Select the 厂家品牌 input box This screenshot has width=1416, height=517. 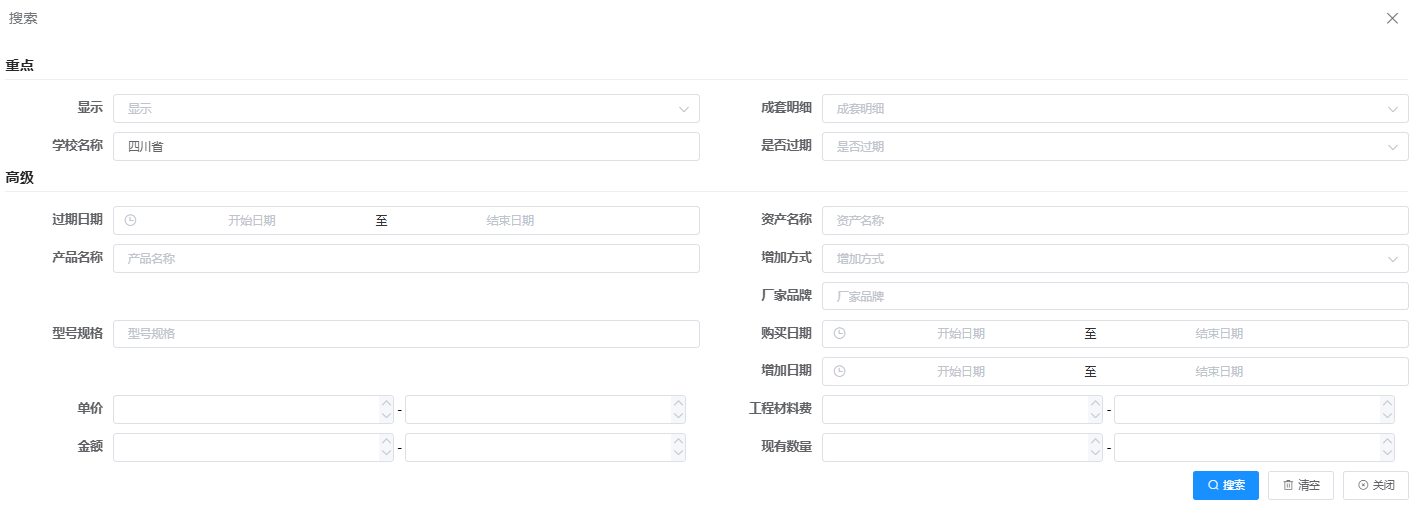[x=1114, y=297]
